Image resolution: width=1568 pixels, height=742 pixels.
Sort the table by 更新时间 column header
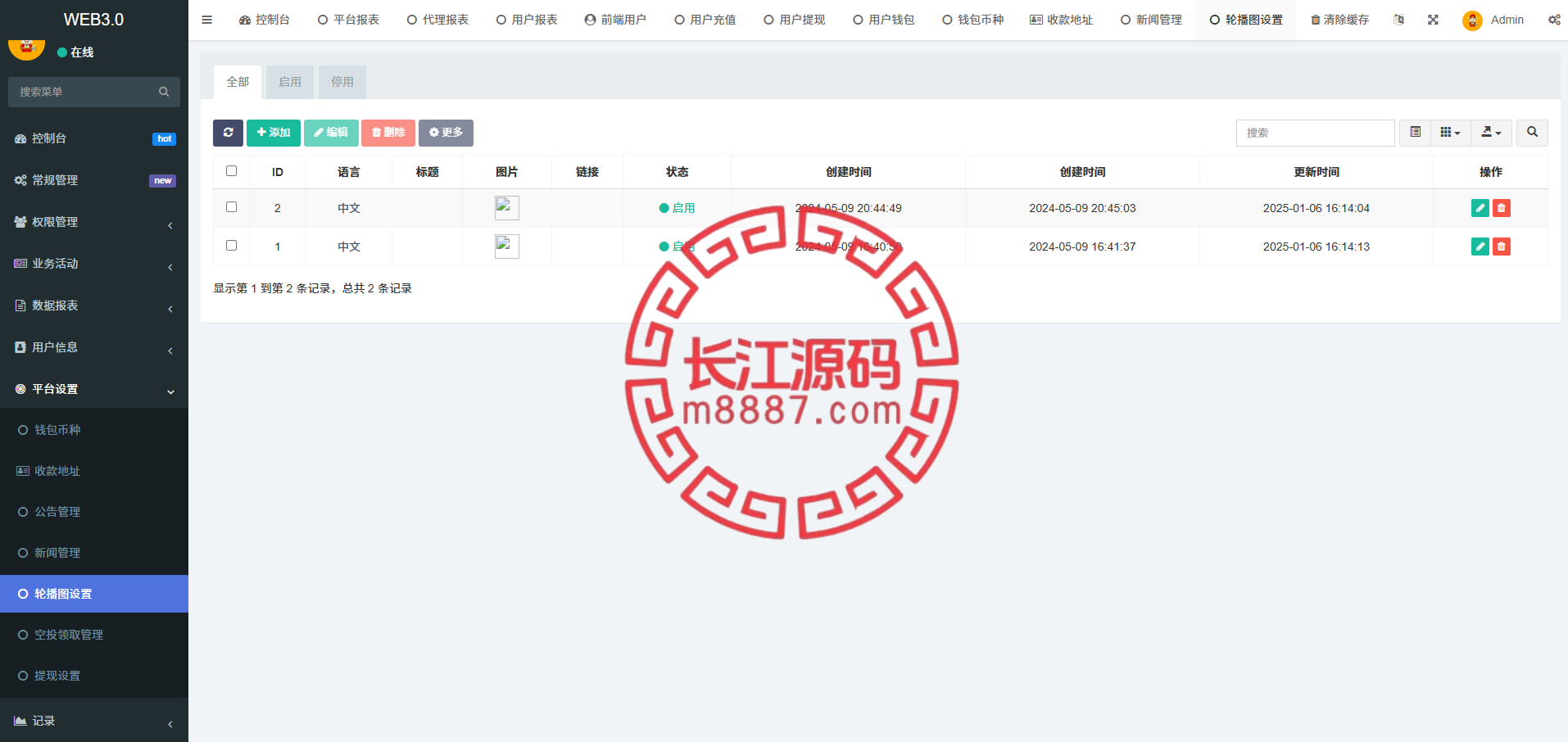[x=1316, y=172]
